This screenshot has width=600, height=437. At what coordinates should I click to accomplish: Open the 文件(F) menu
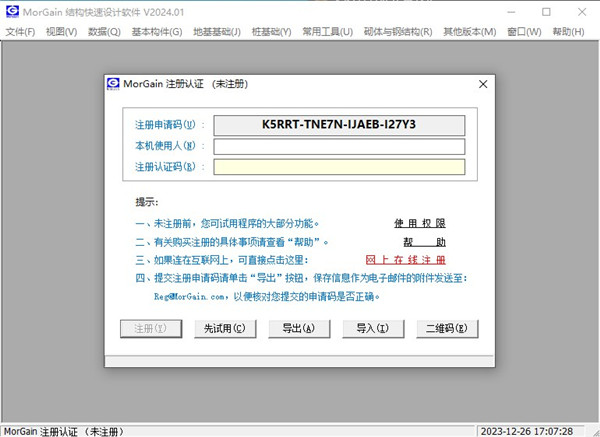click(20, 32)
